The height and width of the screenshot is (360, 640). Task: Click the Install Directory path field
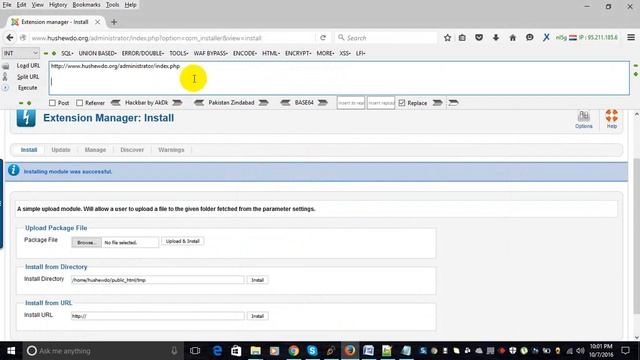[x=158, y=280]
